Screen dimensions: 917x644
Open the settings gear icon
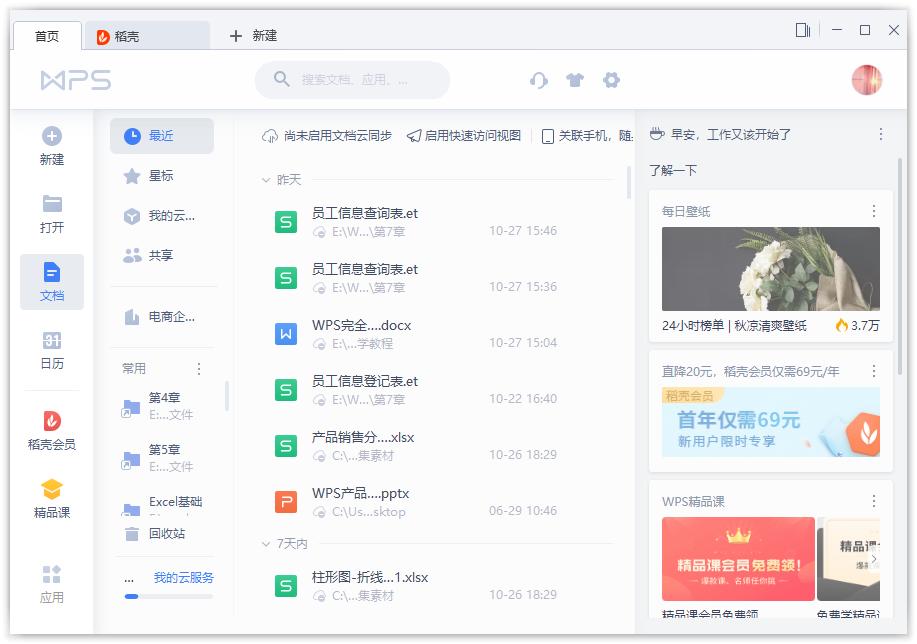click(611, 80)
